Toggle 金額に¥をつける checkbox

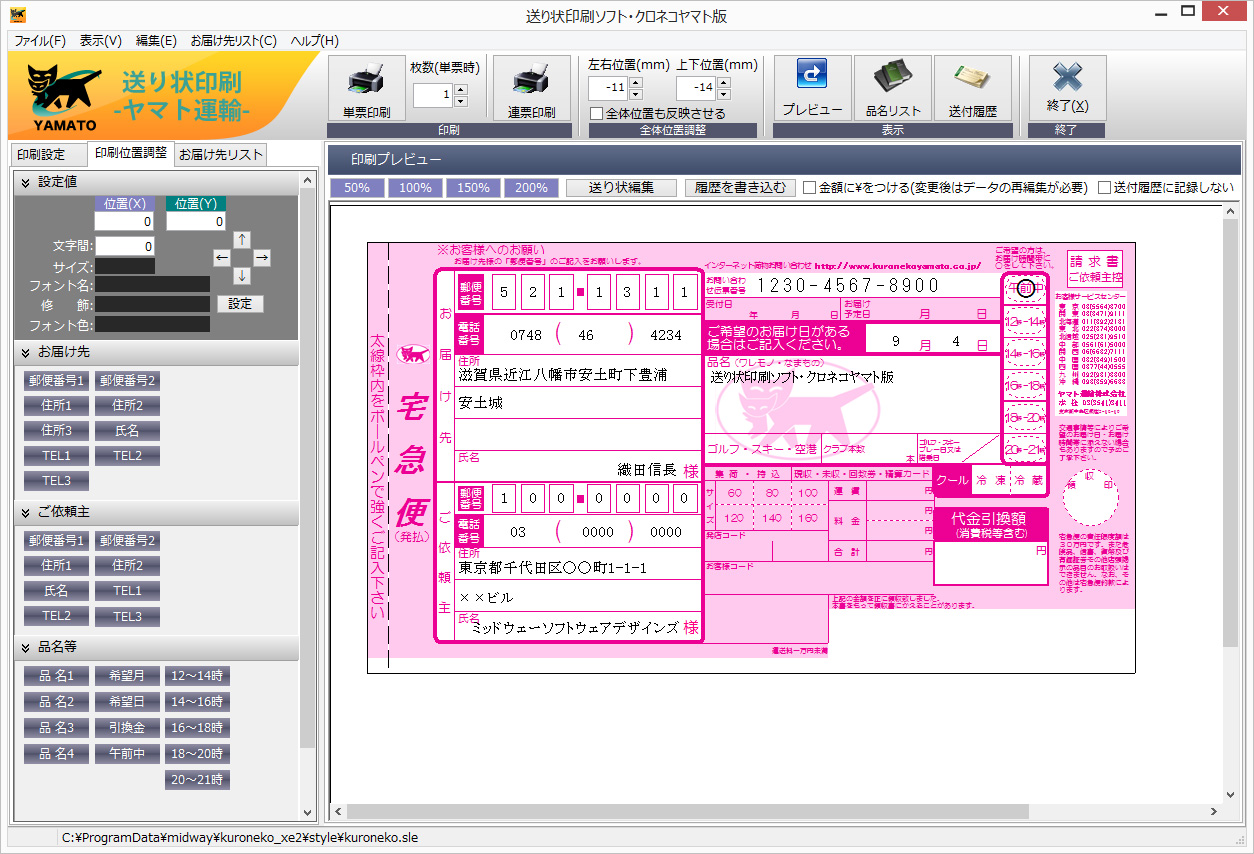810,187
